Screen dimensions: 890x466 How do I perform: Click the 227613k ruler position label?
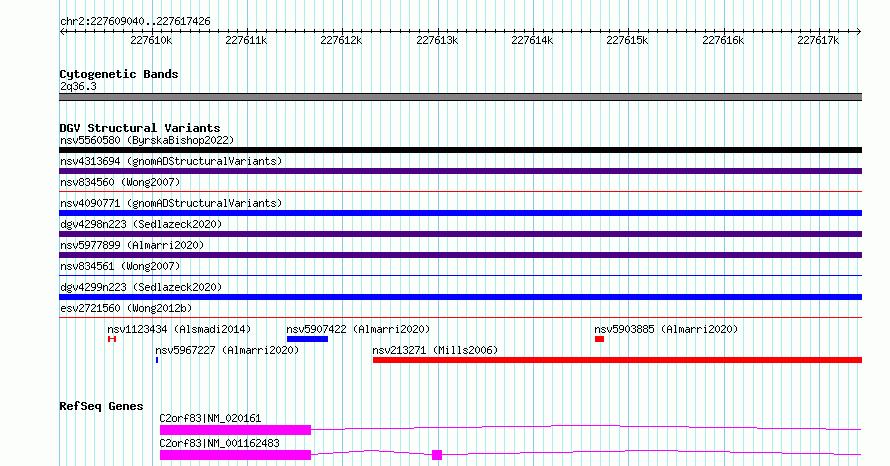tap(437, 40)
